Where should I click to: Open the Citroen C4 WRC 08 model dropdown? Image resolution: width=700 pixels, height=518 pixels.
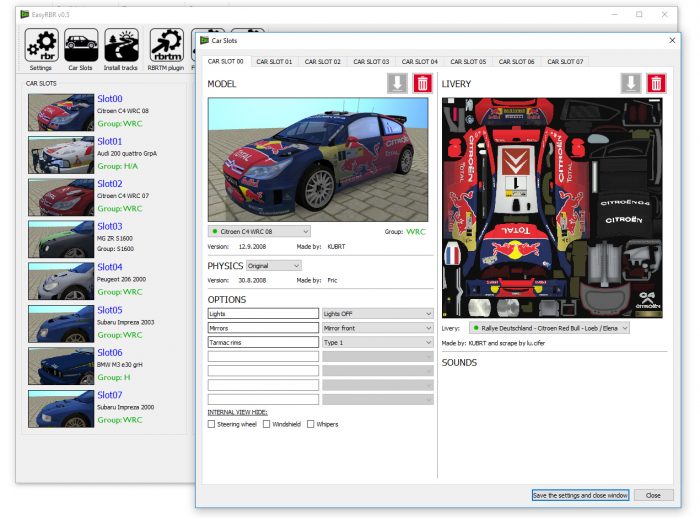[259, 231]
